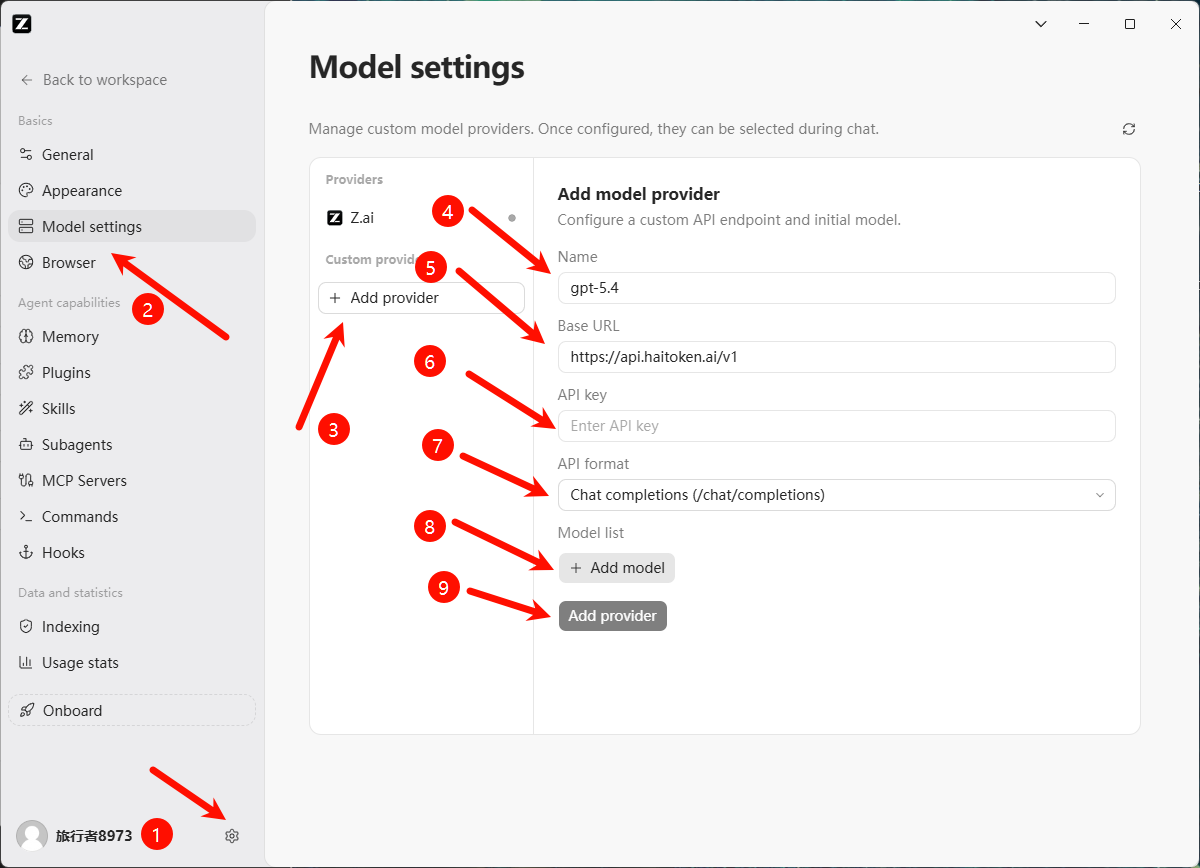Select Model settings in sidebar
The height and width of the screenshot is (868, 1200).
(132, 227)
